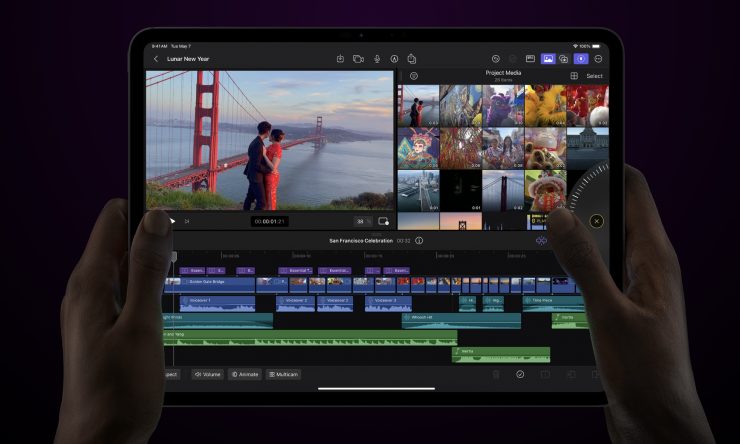Show the photo media browser icon
This screenshot has width=740, height=444.
[548, 59]
